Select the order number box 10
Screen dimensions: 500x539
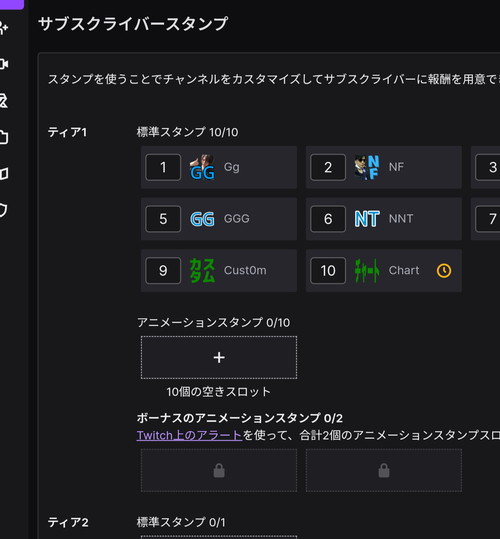coord(328,271)
